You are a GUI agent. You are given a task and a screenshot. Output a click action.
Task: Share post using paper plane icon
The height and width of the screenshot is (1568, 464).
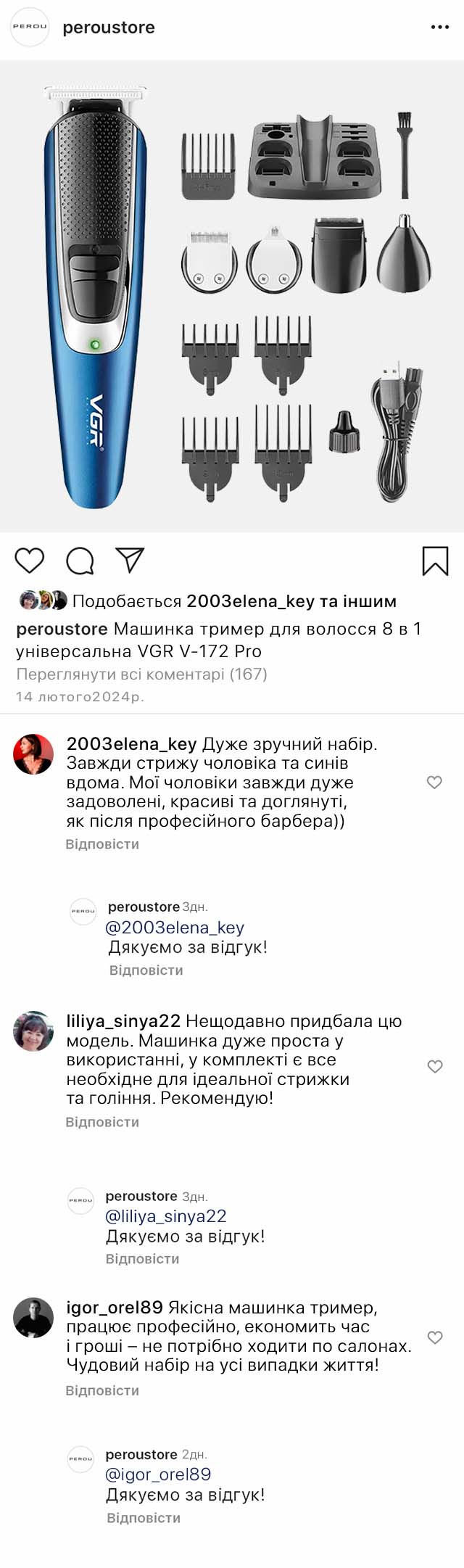[x=130, y=561]
